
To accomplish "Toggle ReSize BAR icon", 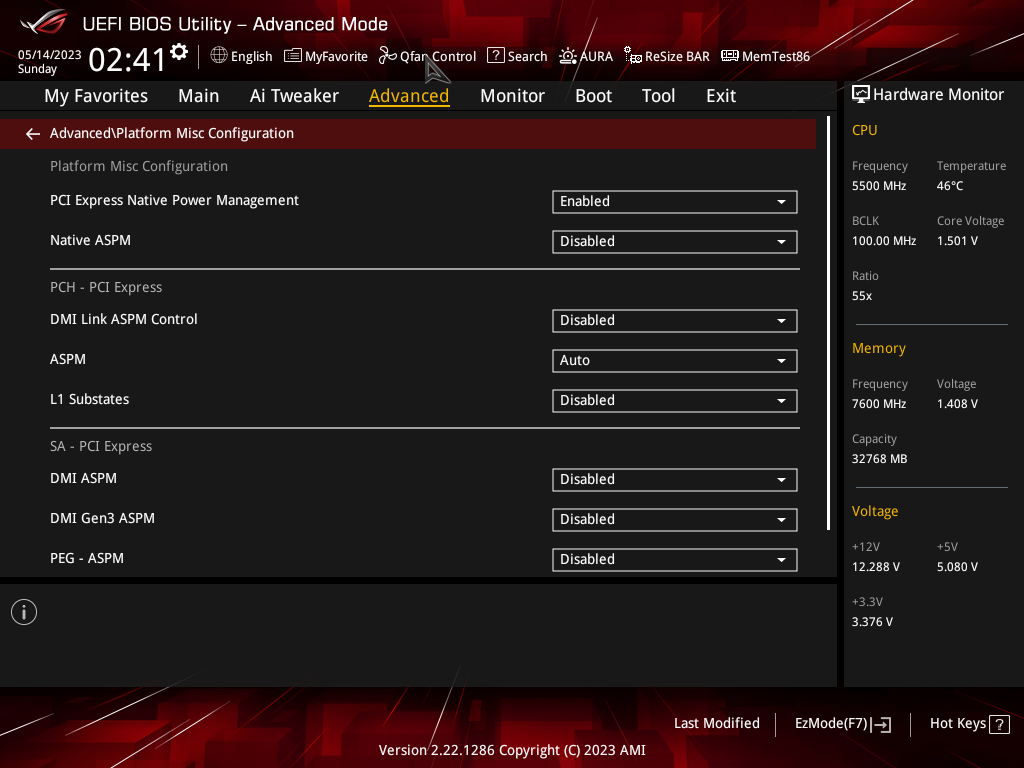I will pos(632,56).
